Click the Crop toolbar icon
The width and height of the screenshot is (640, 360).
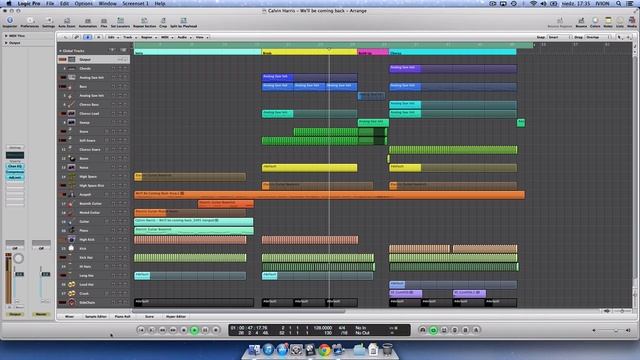(163, 22)
